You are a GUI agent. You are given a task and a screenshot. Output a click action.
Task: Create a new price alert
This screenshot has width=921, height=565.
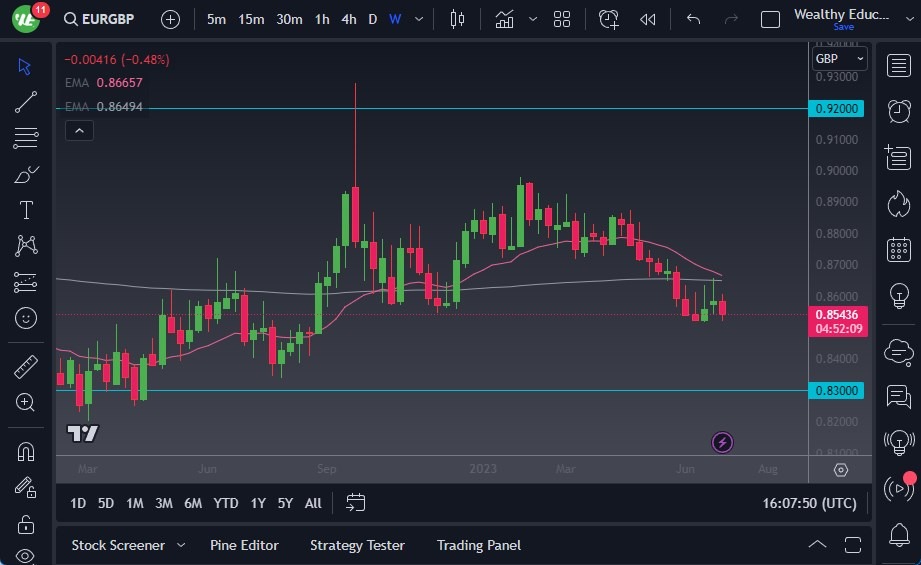[x=609, y=19]
